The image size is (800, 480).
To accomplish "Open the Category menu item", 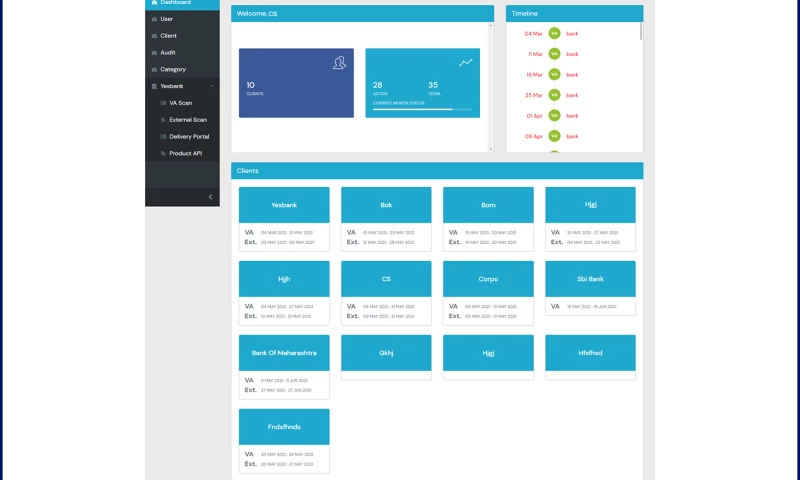I will [182, 69].
